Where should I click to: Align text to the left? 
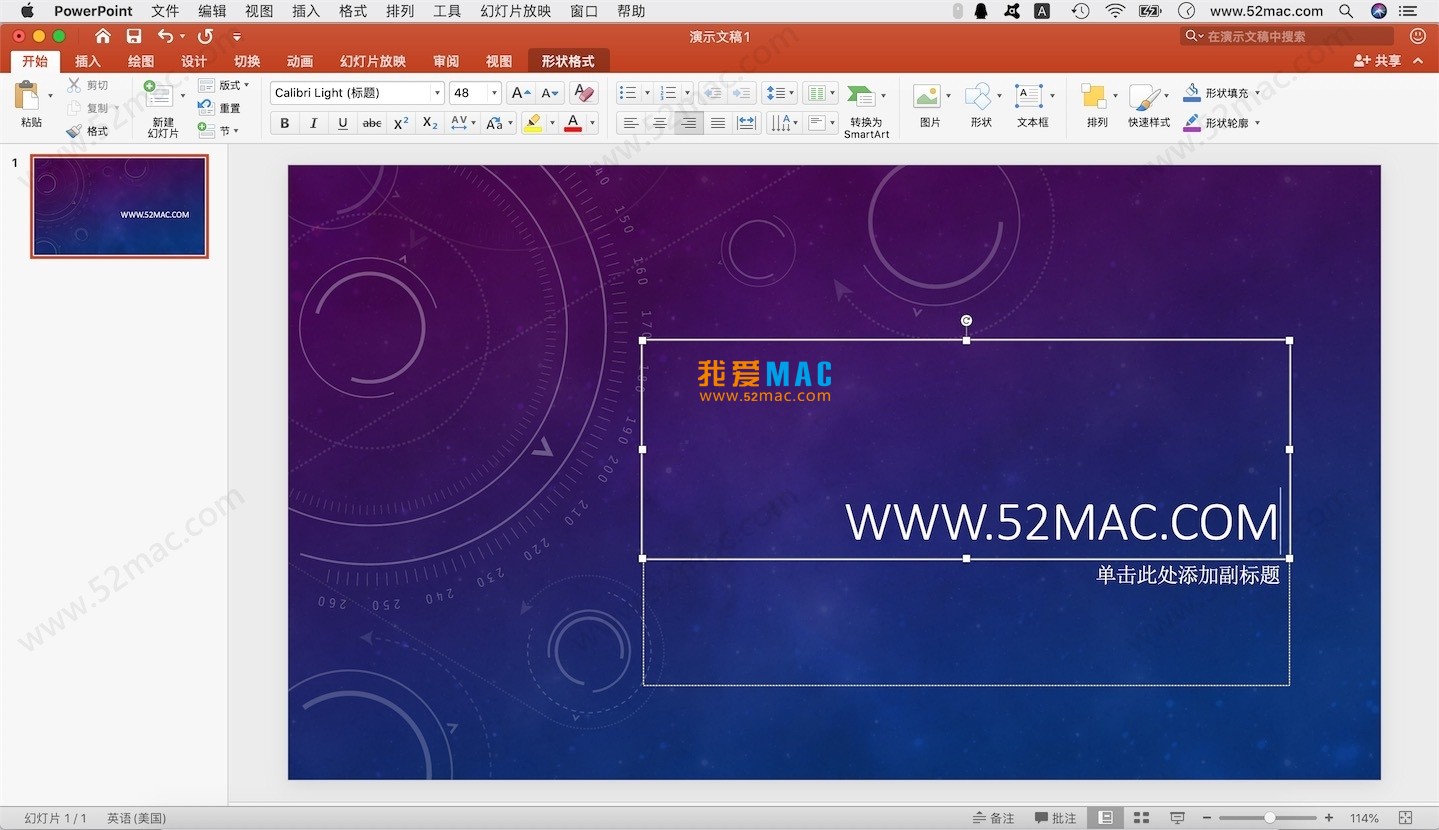pos(630,123)
